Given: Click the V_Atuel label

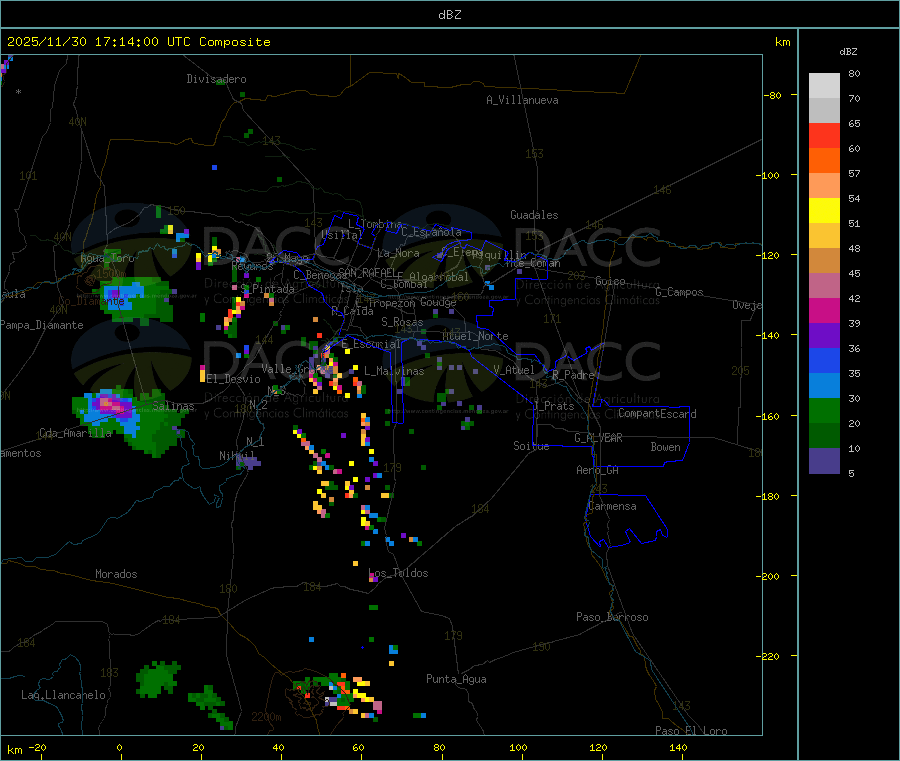Looking at the screenshot, I should 514,370.
